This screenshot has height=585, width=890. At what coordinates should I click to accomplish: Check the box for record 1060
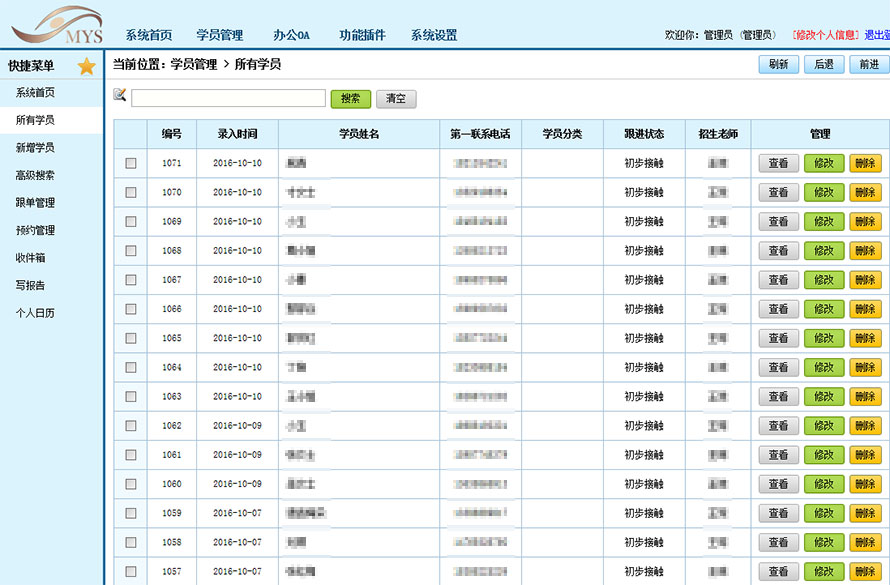tap(131, 484)
